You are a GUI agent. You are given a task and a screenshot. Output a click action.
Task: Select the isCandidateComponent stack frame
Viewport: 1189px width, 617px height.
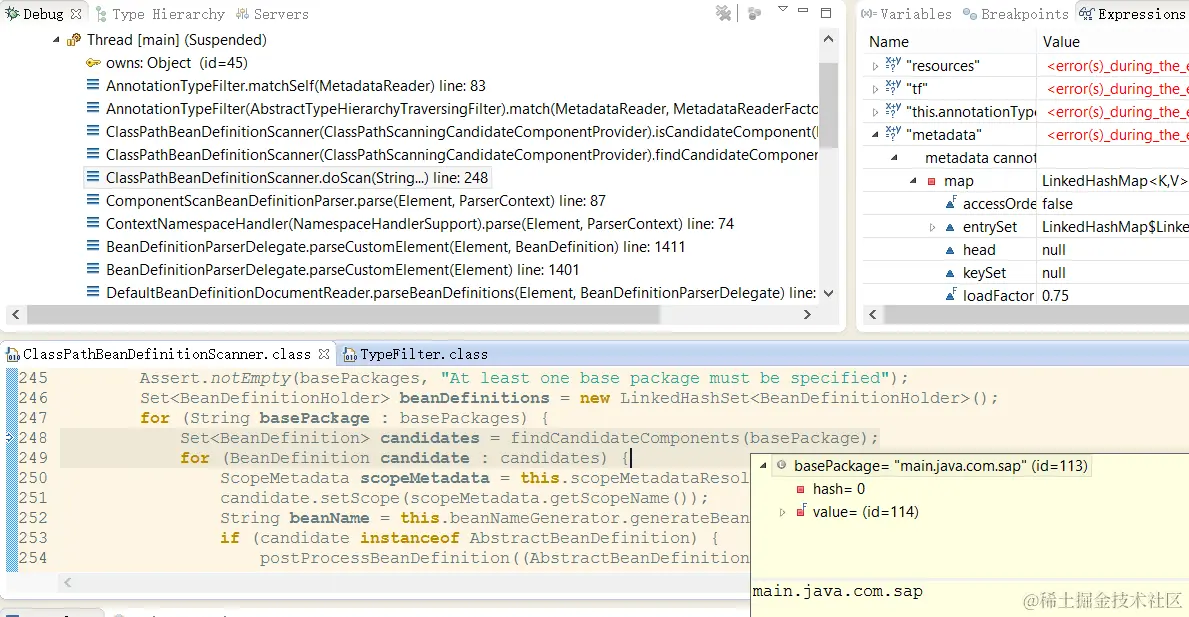(462, 132)
